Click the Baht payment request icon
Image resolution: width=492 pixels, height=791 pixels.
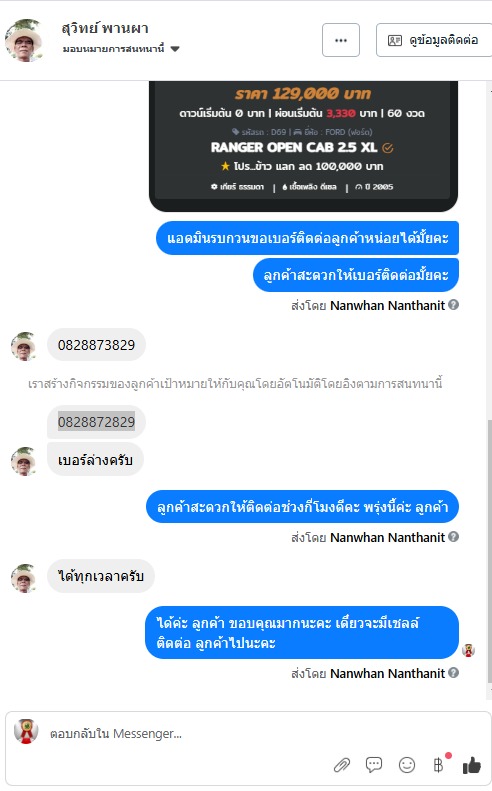(x=438, y=765)
